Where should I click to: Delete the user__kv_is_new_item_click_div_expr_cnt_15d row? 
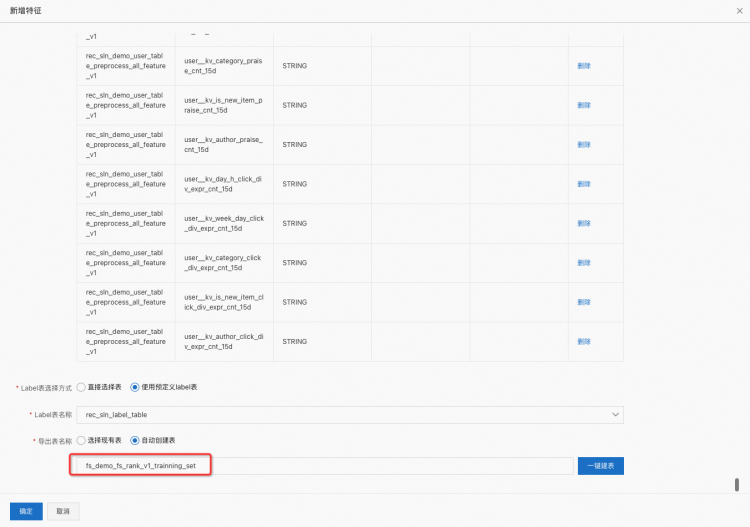click(x=584, y=302)
